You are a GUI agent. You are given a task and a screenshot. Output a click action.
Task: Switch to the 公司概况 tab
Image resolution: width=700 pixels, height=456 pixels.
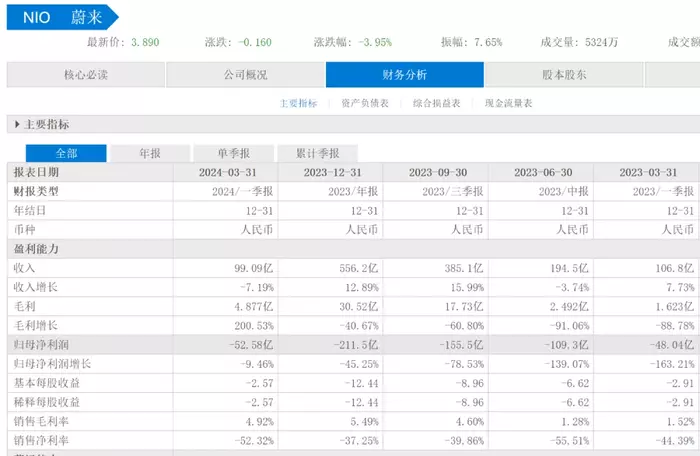coord(245,75)
